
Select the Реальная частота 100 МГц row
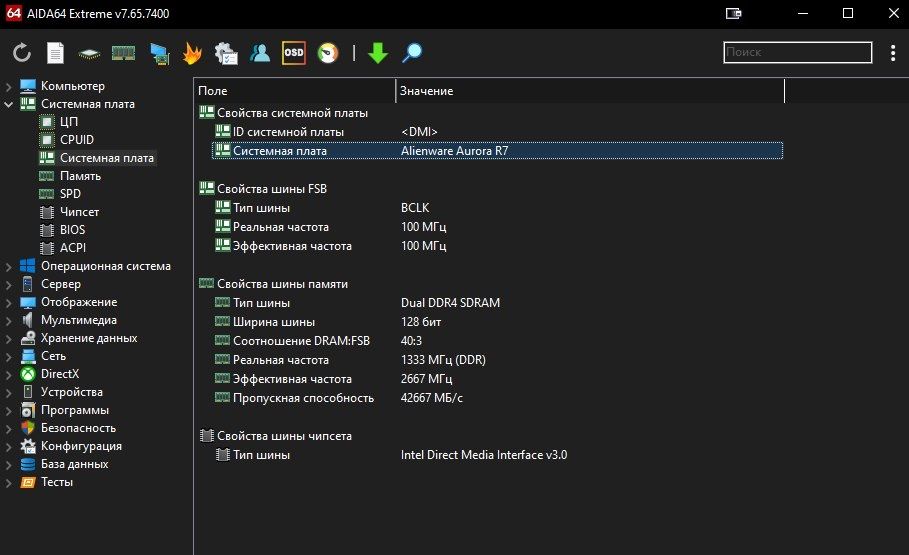[497, 227]
